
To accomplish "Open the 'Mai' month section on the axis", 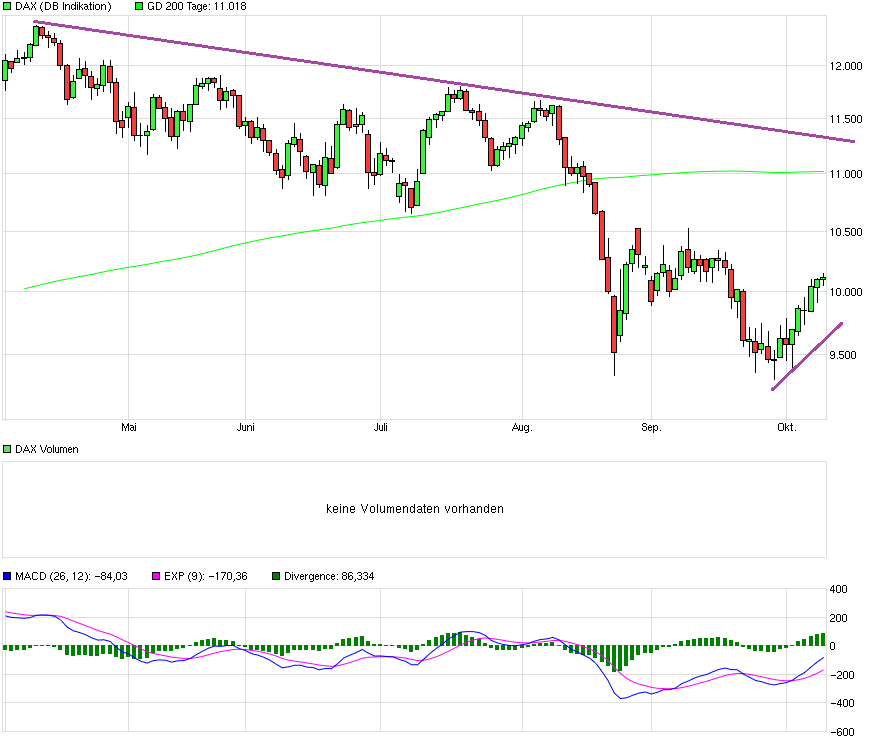I will click(128, 426).
